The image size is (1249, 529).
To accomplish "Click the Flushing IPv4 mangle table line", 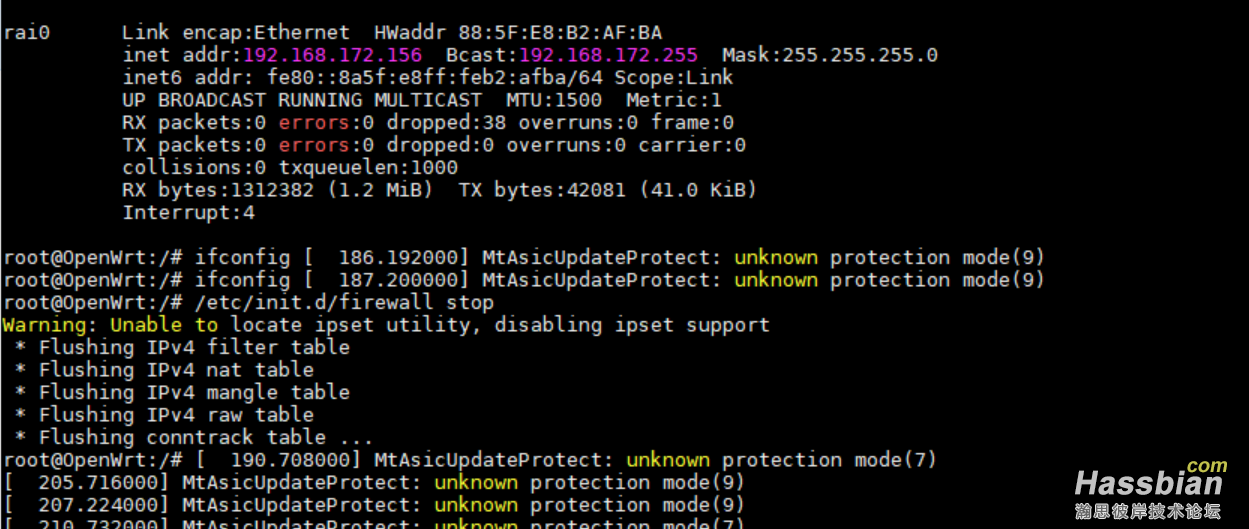I will (x=183, y=392).
